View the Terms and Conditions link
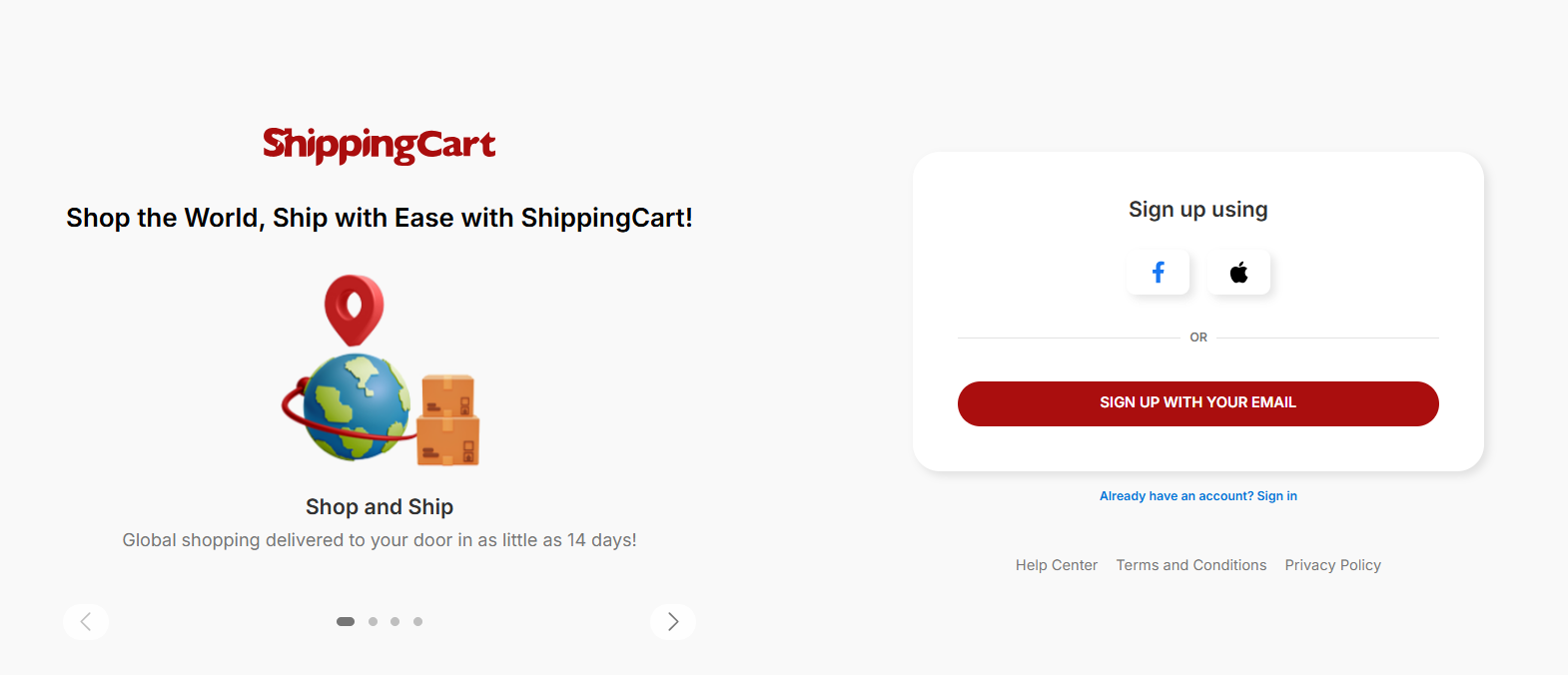 tap(1190, 565)
